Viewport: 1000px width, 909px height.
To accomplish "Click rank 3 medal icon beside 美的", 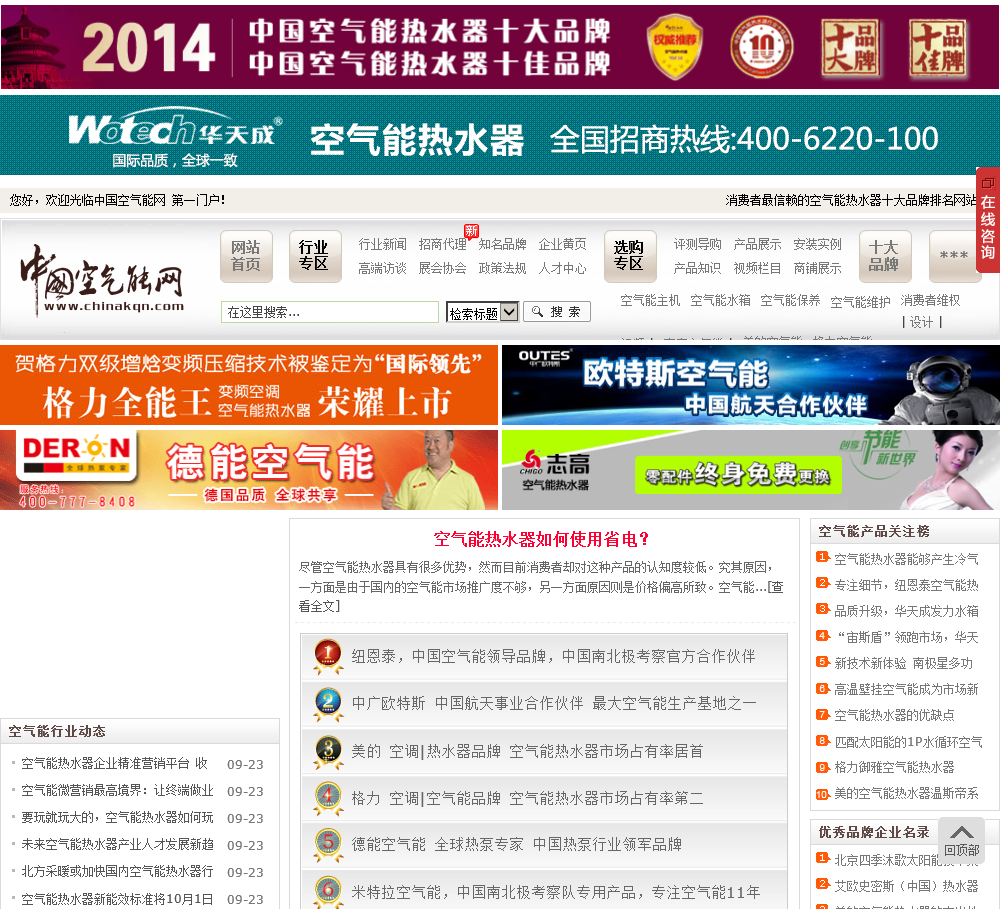I will point(328,751).
